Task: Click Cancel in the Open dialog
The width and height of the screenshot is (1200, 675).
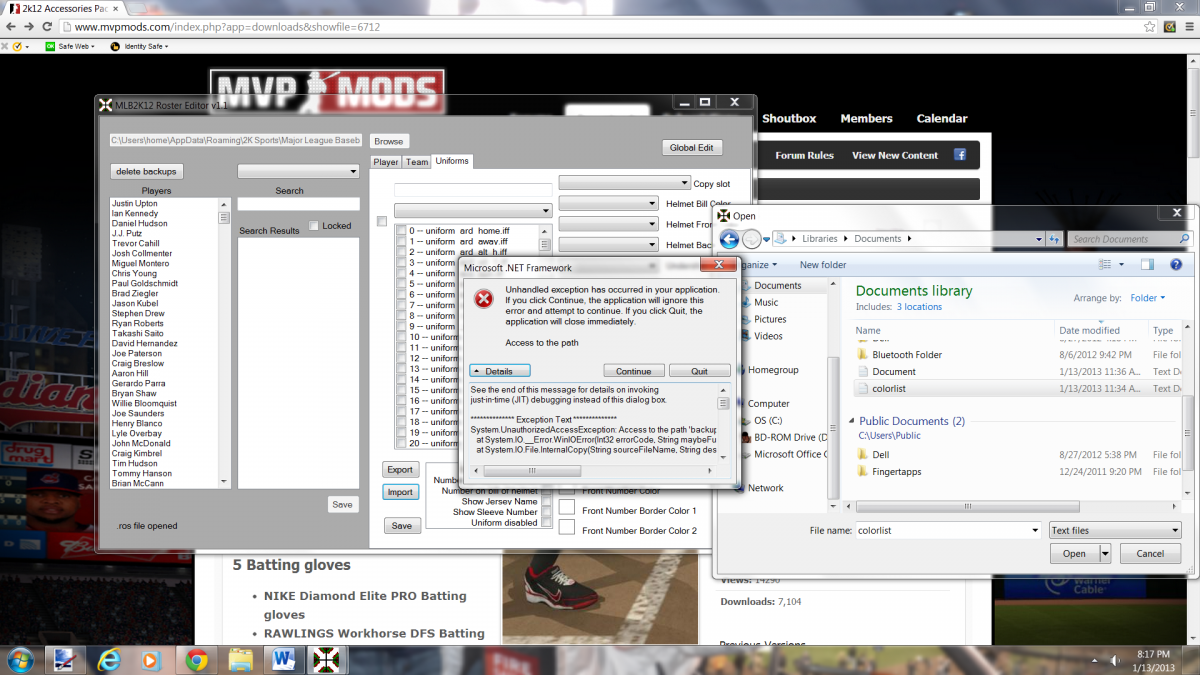Action: pos(1149,553)
